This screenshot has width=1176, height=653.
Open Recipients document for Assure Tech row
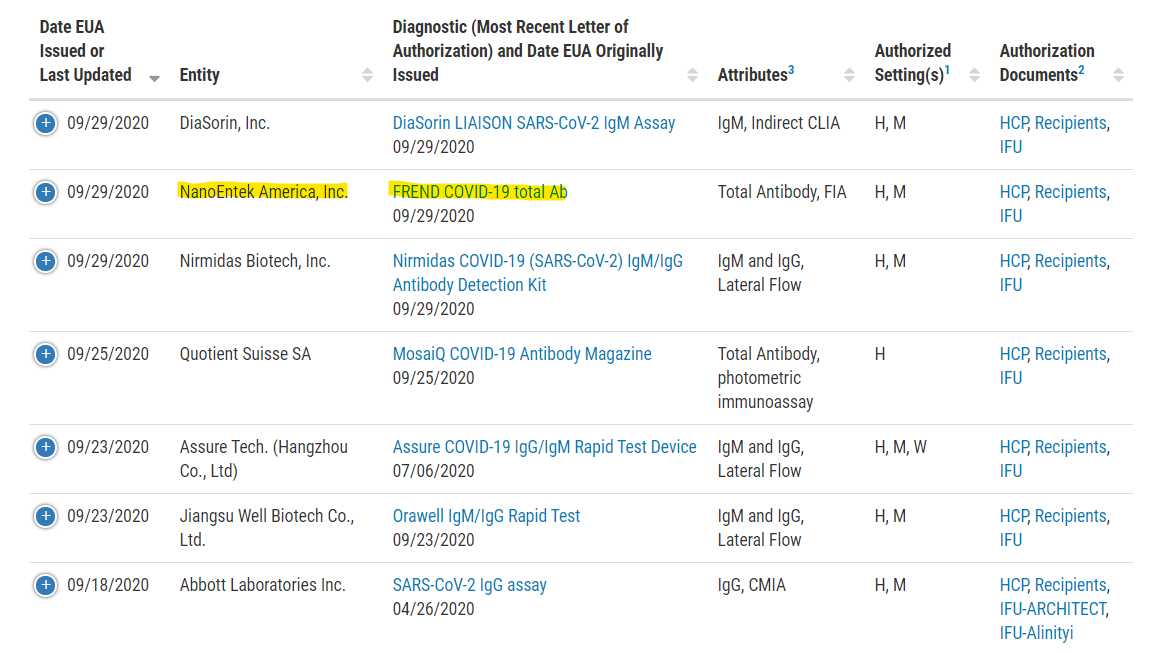(x=1071, y=447)
